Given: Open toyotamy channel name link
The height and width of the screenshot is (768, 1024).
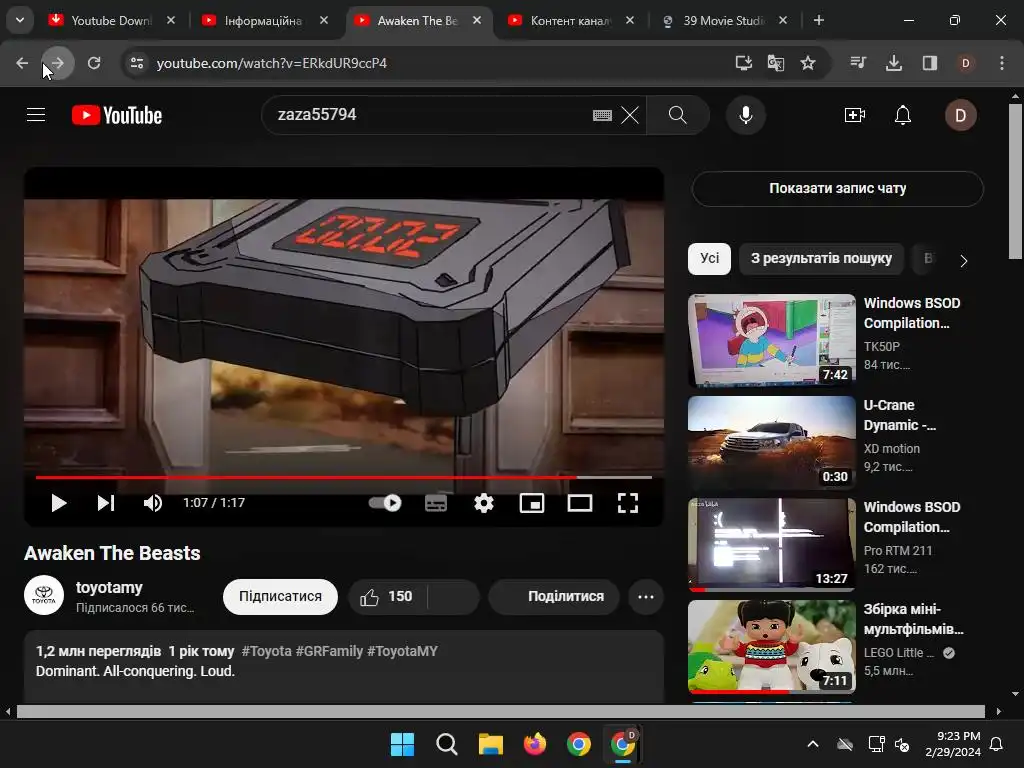Looking at the screenshot, I should point(109,587).
